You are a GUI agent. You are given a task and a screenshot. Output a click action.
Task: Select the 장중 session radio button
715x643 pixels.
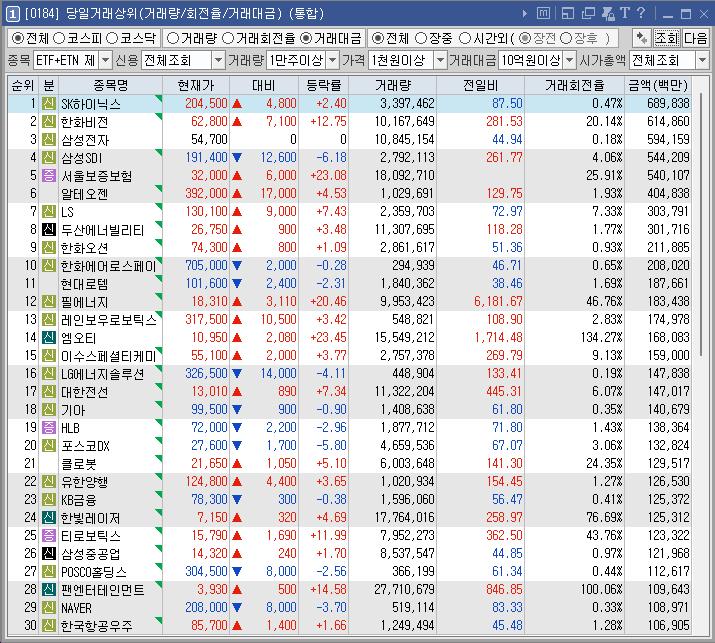pyautogui.click(x=421, y=38)
